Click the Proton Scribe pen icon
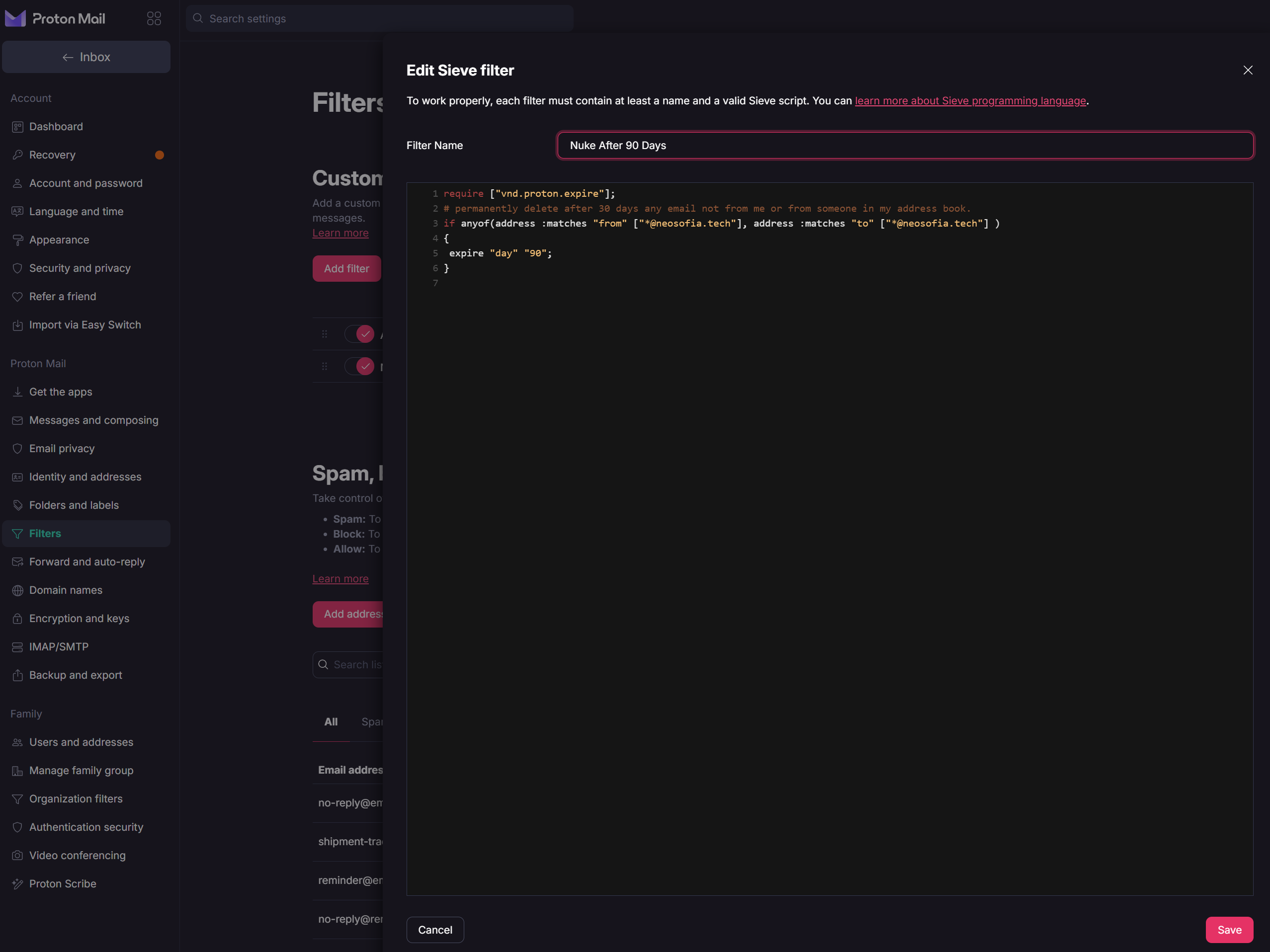The width and height of the screenshot is (1270, 952). tap(18, 884)
